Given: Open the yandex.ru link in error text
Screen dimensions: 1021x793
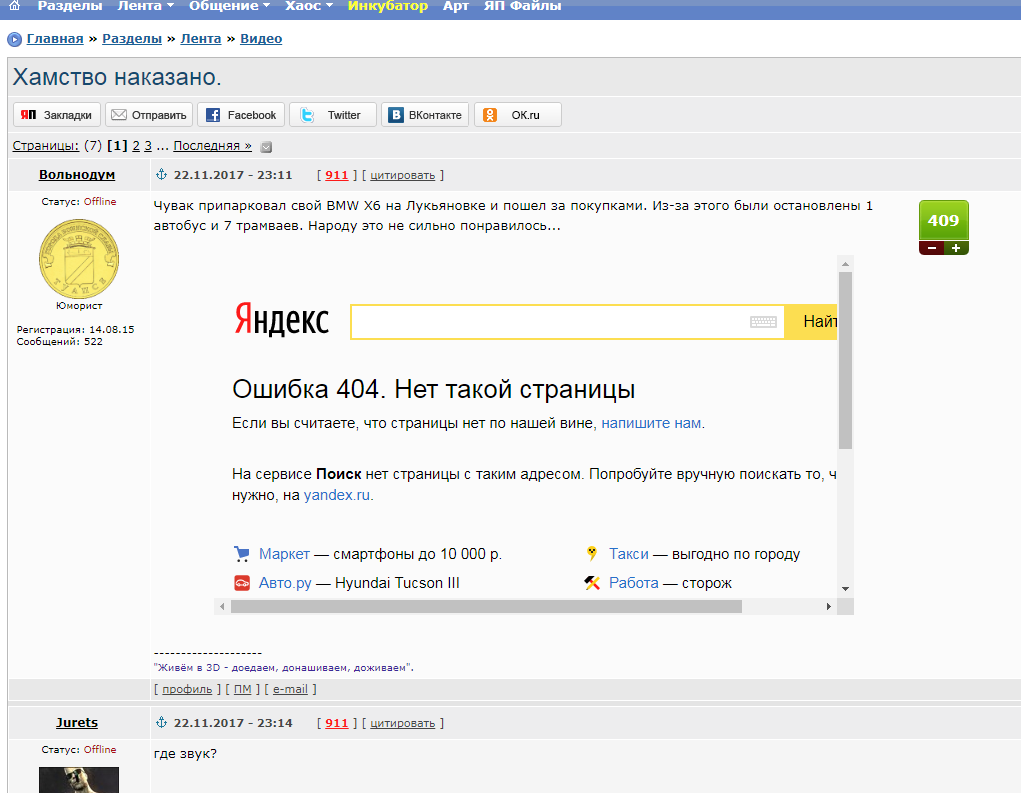Looking at the screenshot, I should (x=337, y=495).
